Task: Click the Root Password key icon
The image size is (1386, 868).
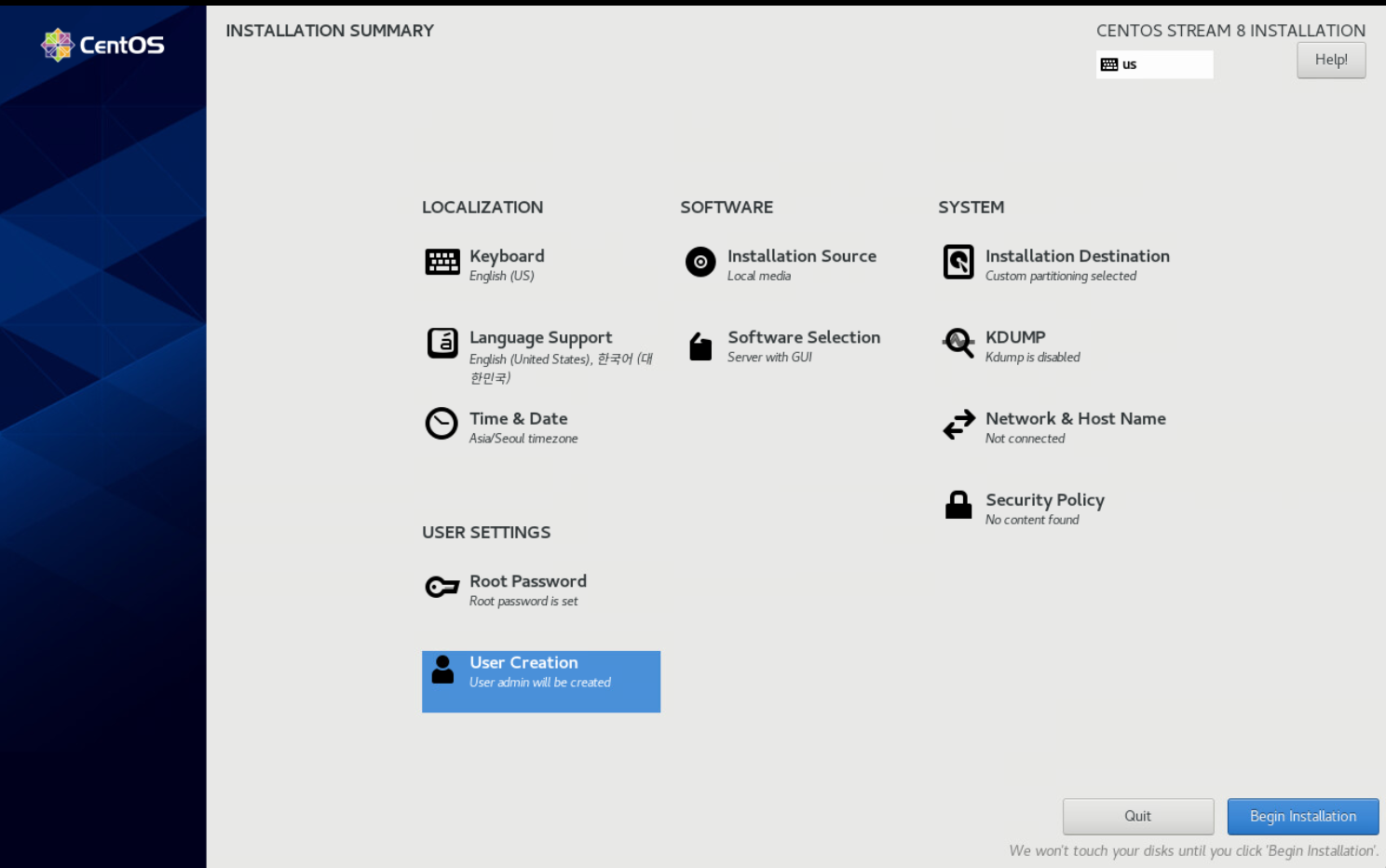Action: [x=442, y=587]
